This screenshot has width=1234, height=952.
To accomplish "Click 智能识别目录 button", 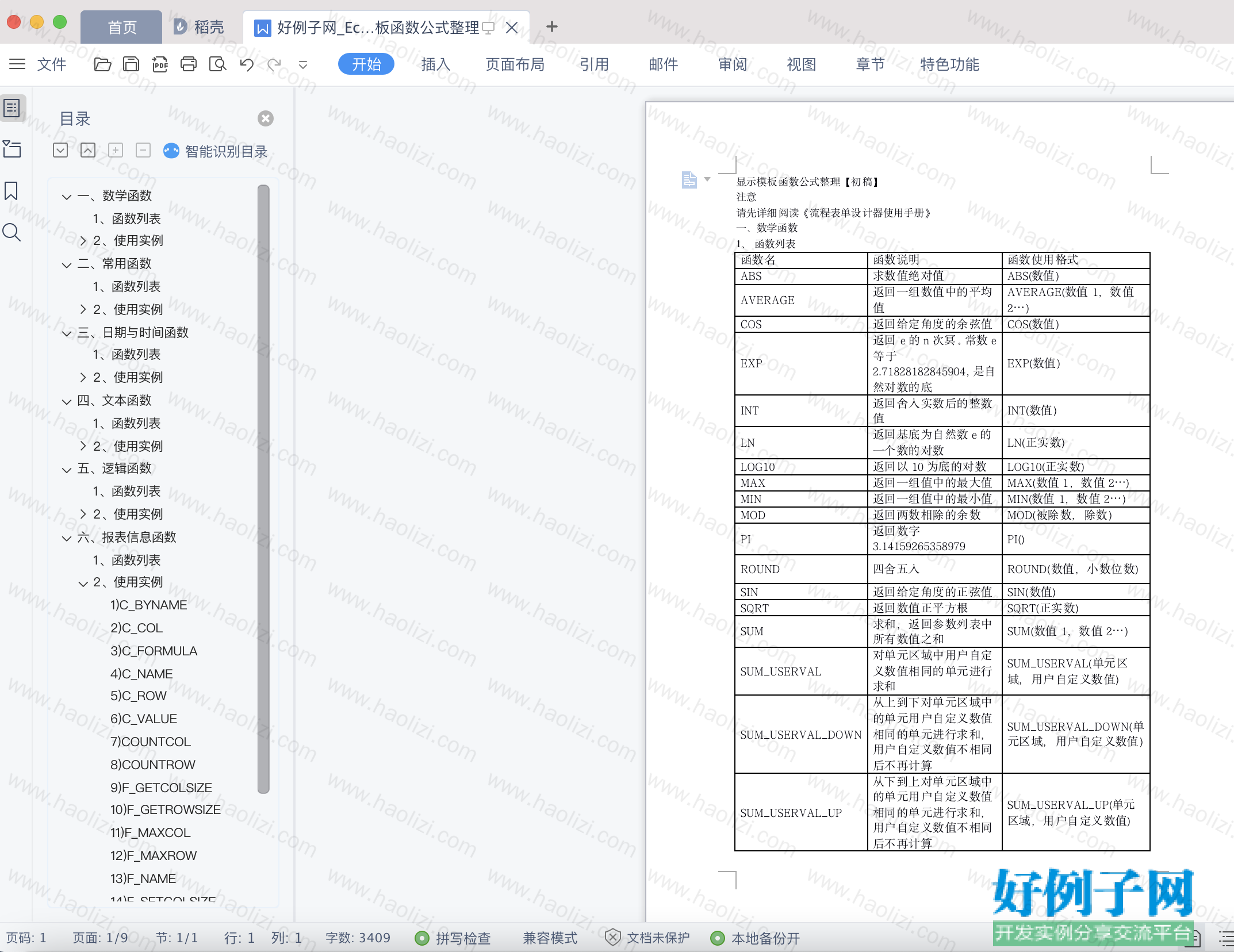I will (x=216, y=151).
